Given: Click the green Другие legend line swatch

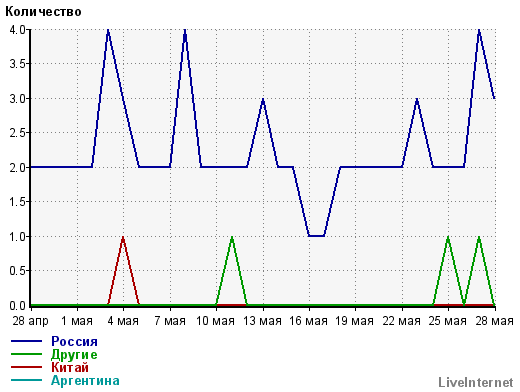Looking at the screenshot, I should click(x=26, y=354).
